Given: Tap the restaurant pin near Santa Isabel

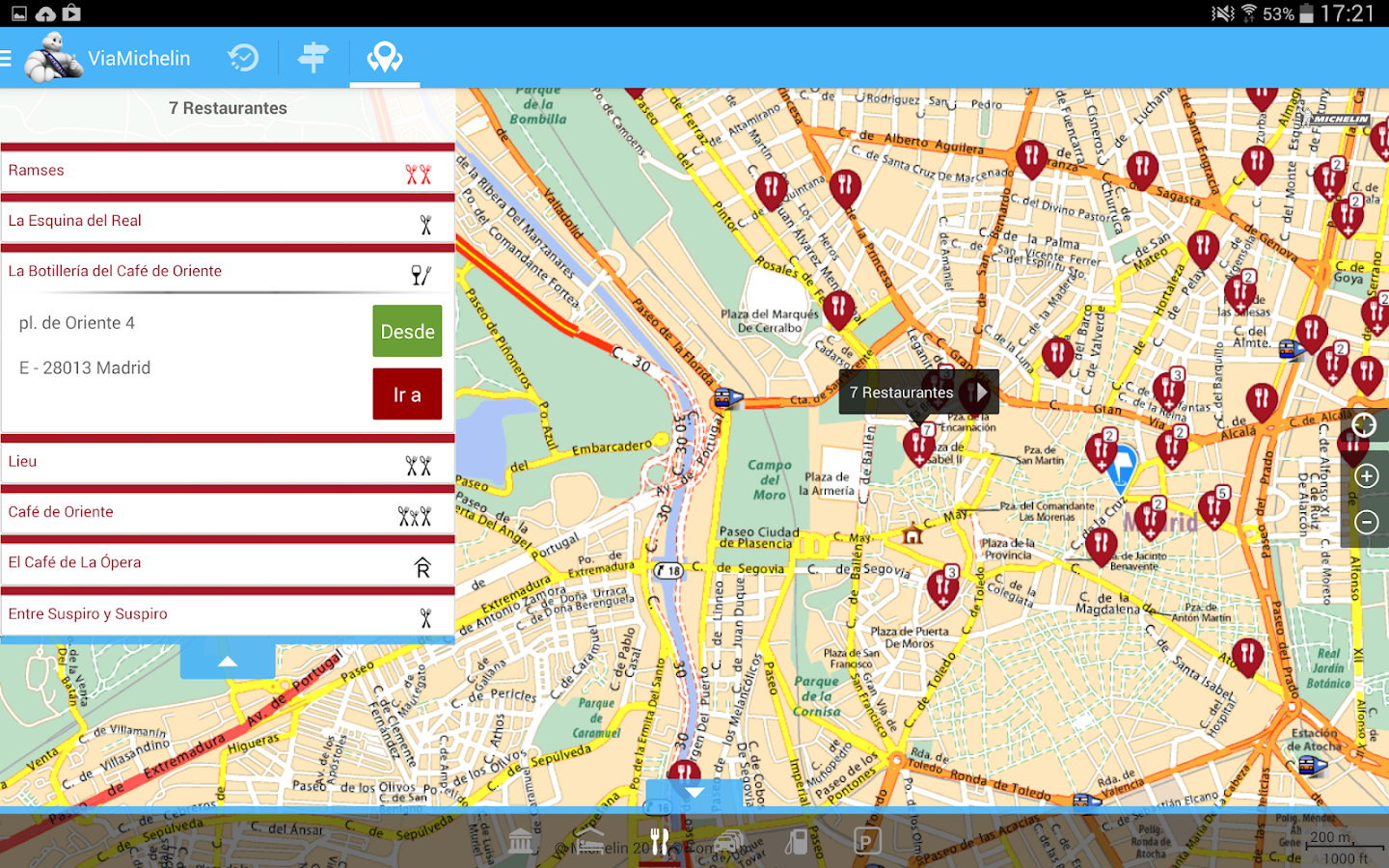Looking at the screenshot, I should [1247, 658].
